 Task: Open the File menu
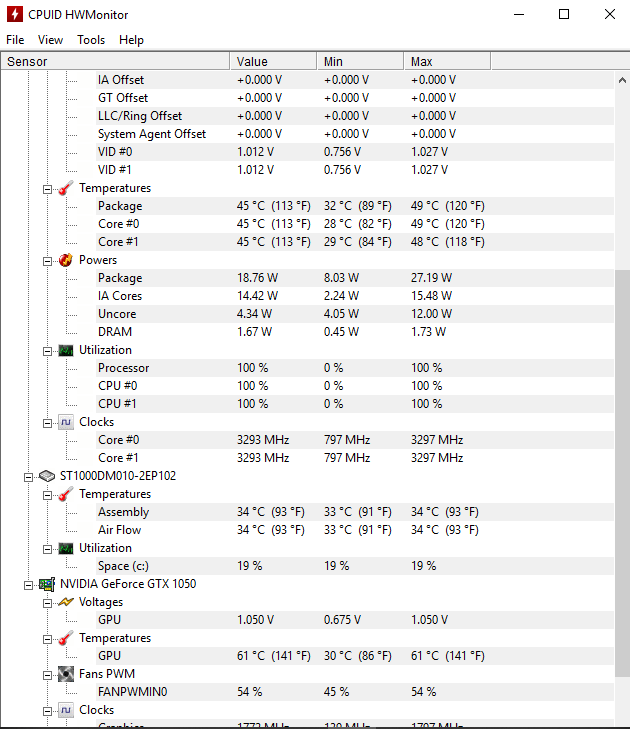[15, 40]
